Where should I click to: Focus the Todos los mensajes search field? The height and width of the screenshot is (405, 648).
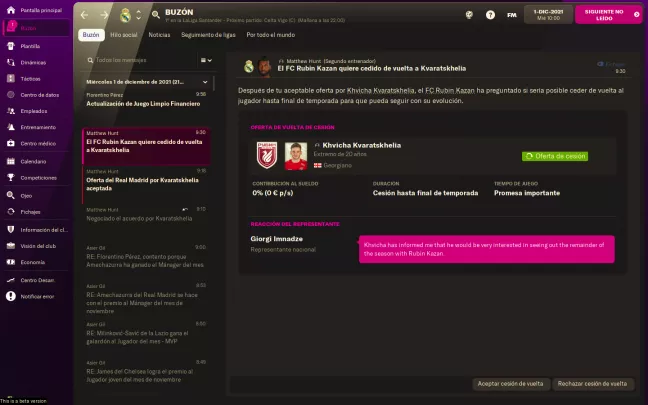point(141,60)
